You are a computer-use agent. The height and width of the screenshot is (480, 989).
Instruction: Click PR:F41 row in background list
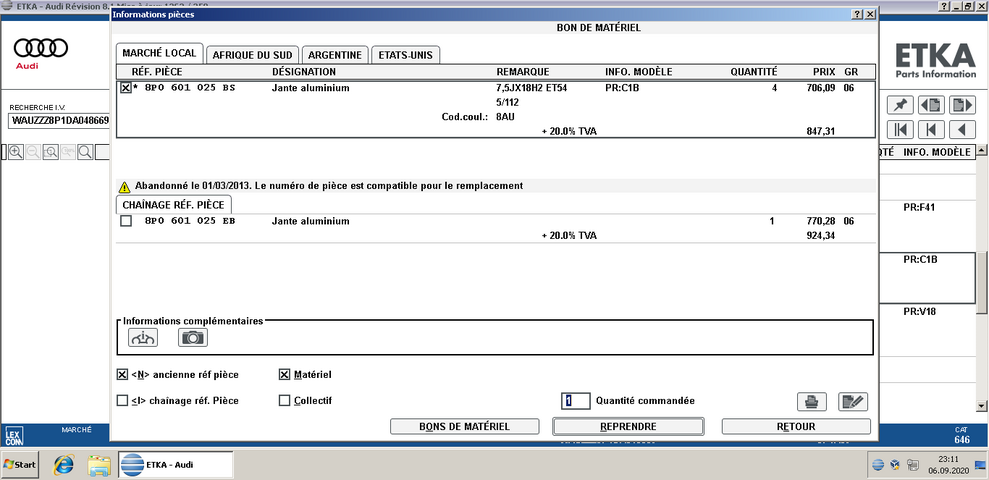tap(920, 206)
